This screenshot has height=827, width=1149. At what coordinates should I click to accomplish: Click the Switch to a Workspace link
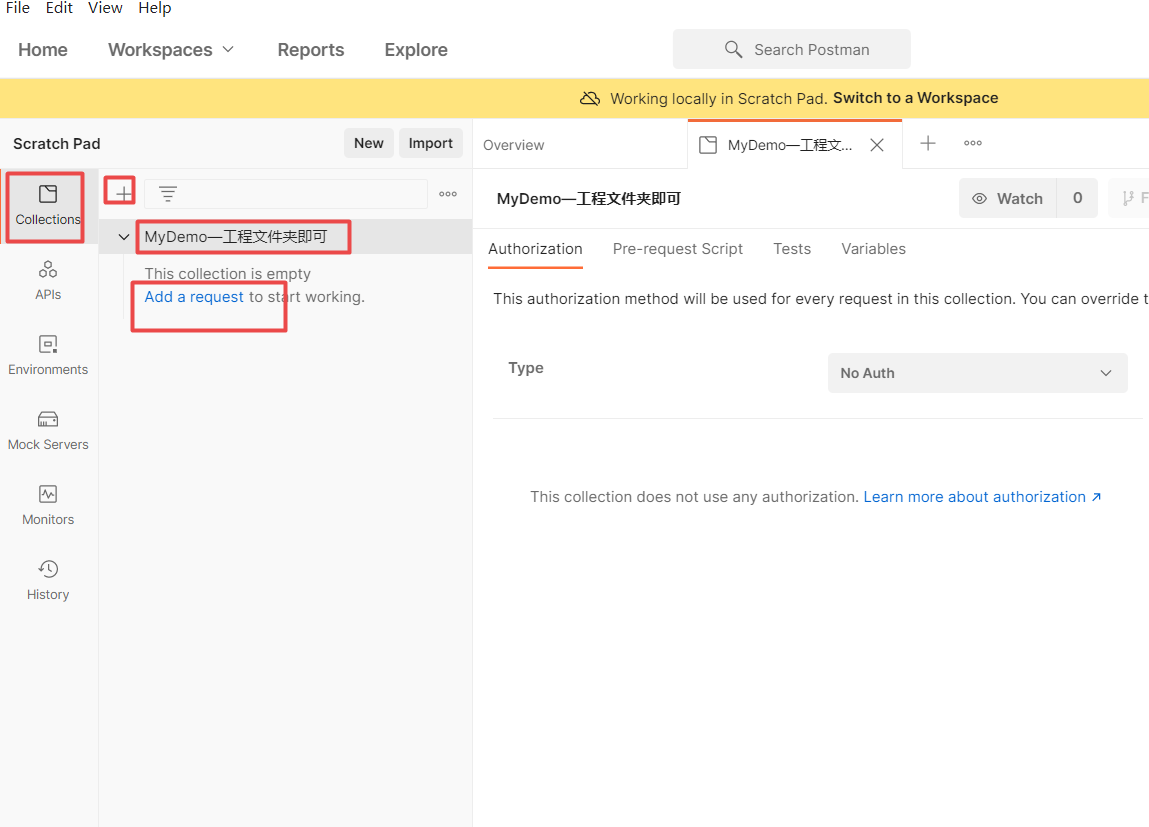pyautogui.click(x=915, y=98)
